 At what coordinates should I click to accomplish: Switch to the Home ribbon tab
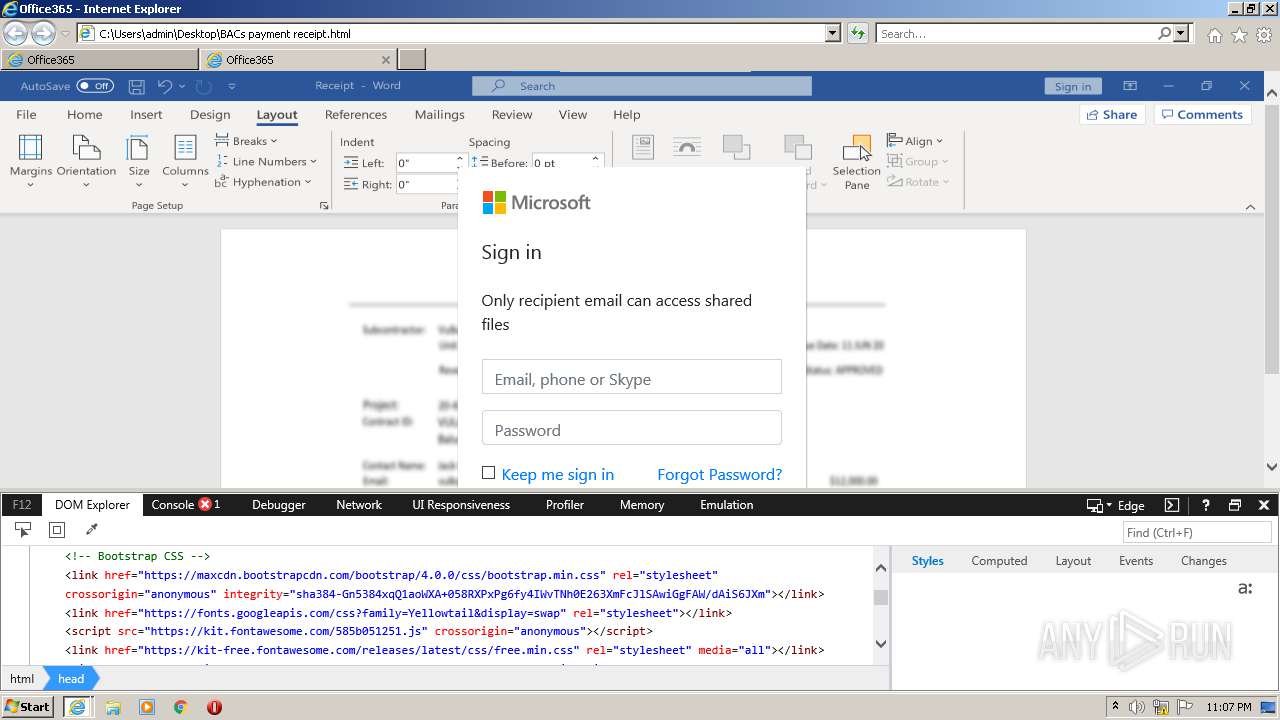tap(85, 114)
